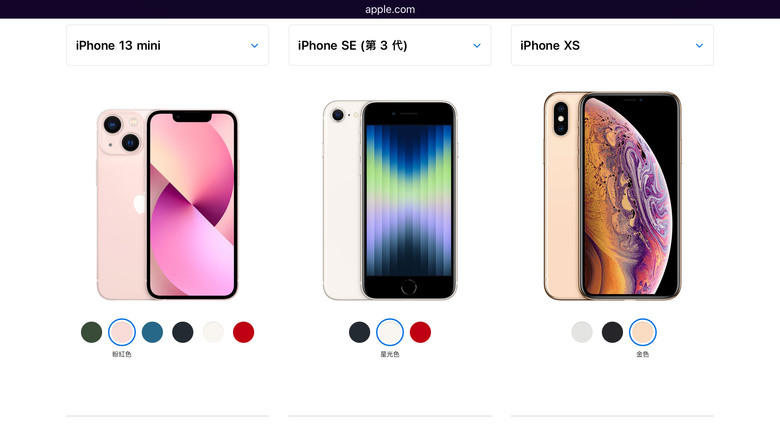Pick the gold iPhone XS swatch
The image size is (780, 424).
click(x=642, y=332)
